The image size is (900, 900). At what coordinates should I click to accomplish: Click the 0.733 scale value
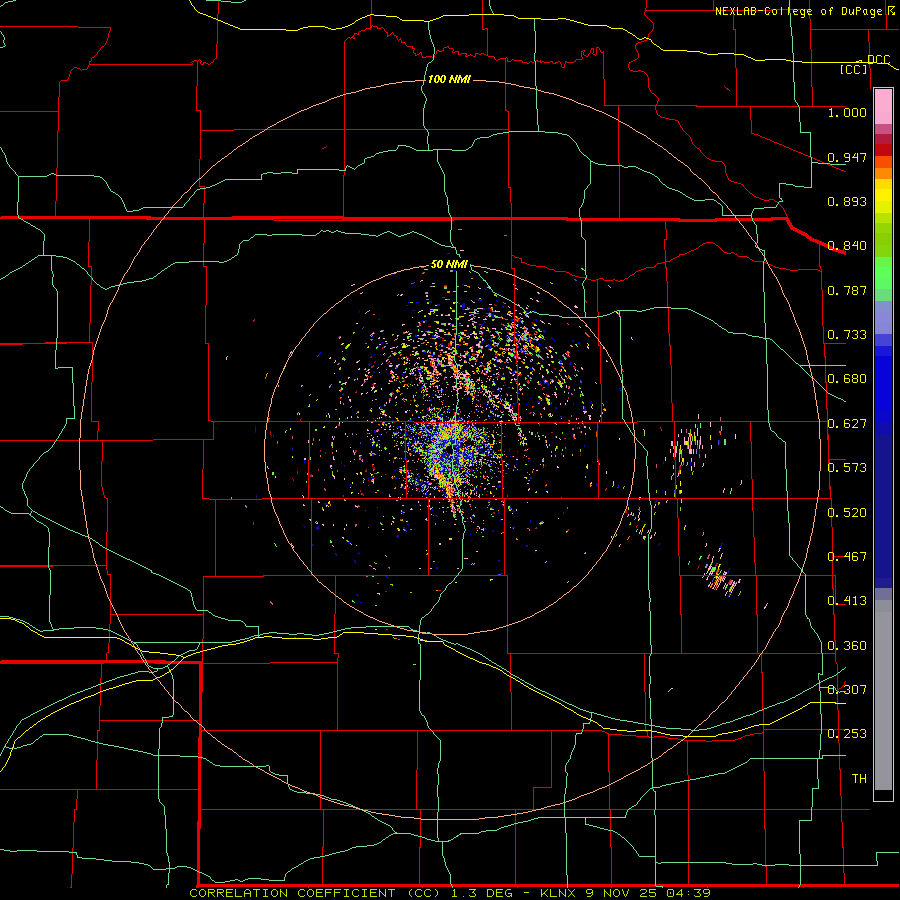(847, 335)
